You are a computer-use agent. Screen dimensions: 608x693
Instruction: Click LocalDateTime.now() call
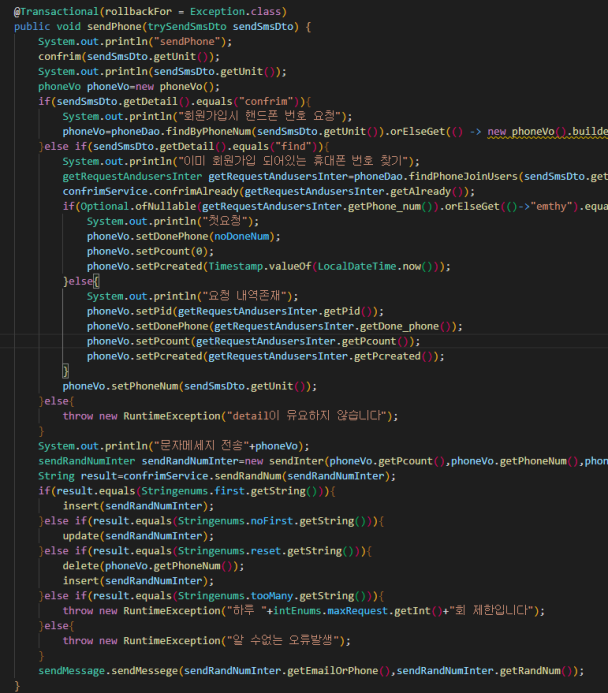click(375, 267)
